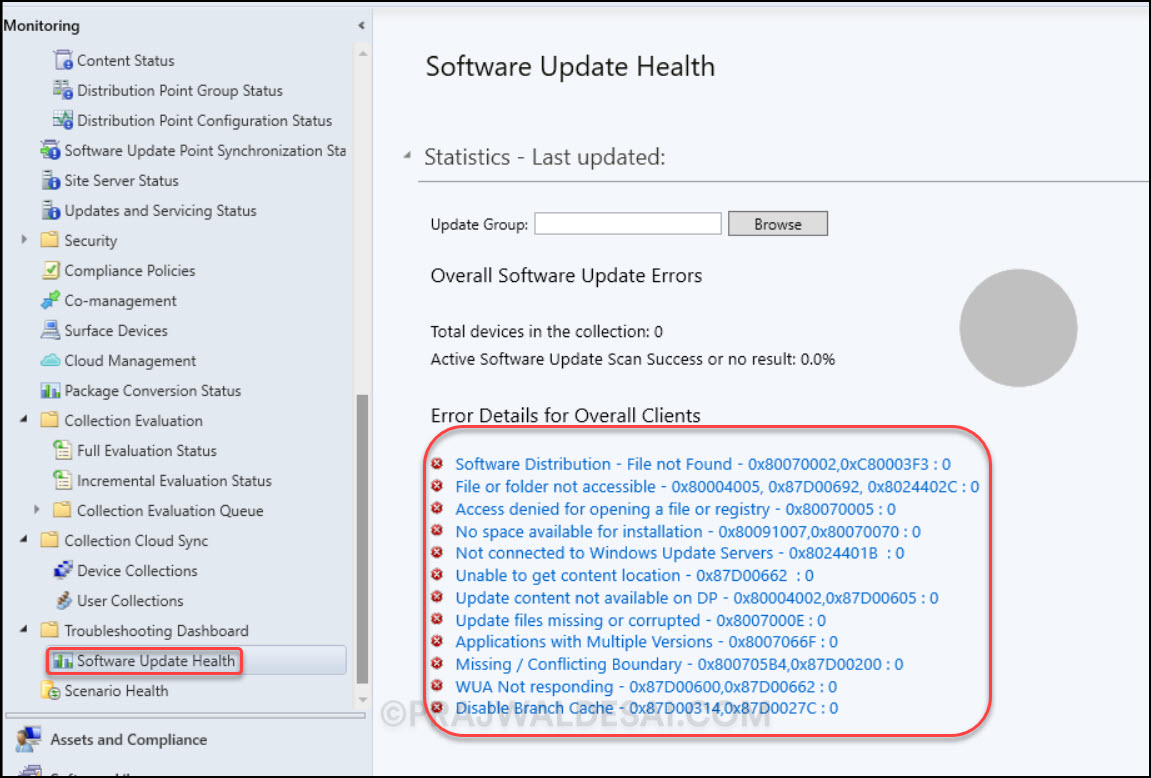Click the Collection Evaluation folder icon

tap(49, 420)
